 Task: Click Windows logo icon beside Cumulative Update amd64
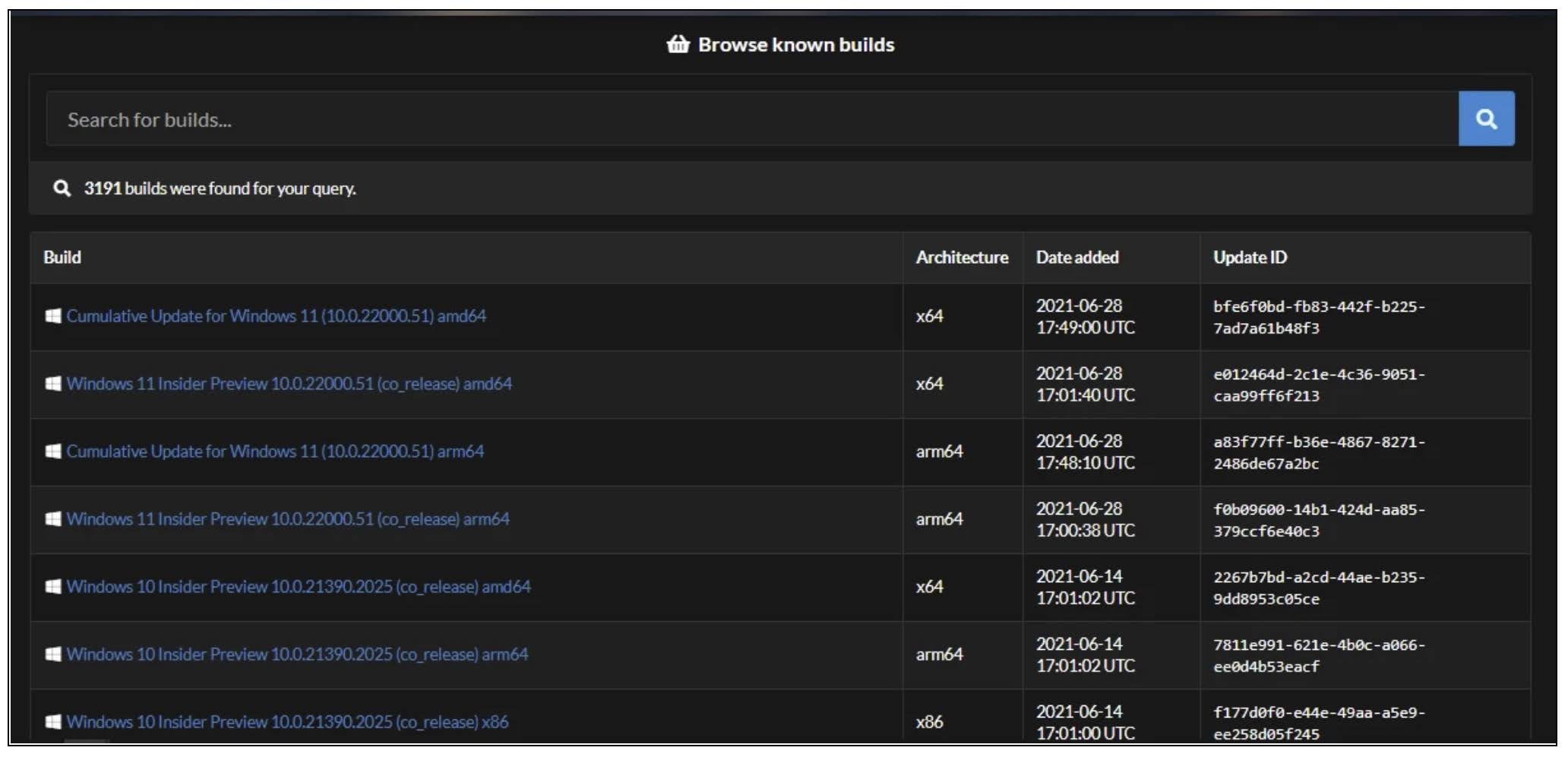pyautogui.click(x=53, y=316)
